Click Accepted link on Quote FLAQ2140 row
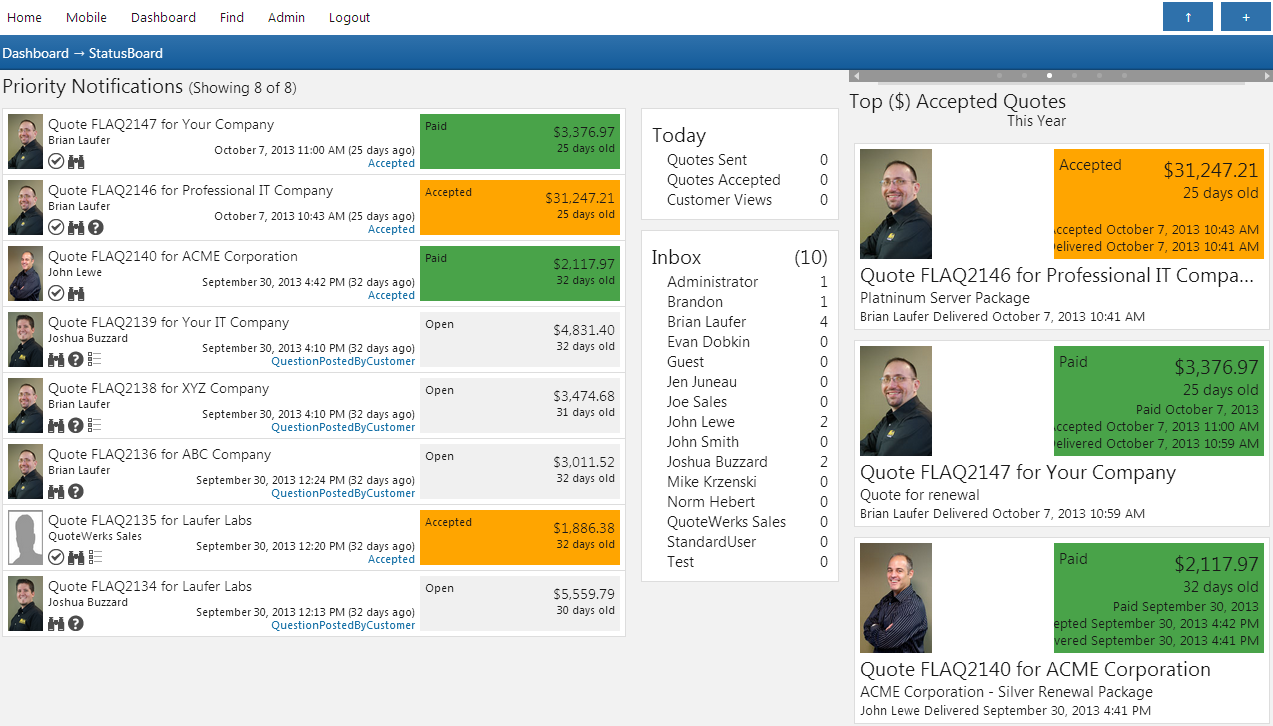This screenshot has width=1273, height=726. click(391, 295)
